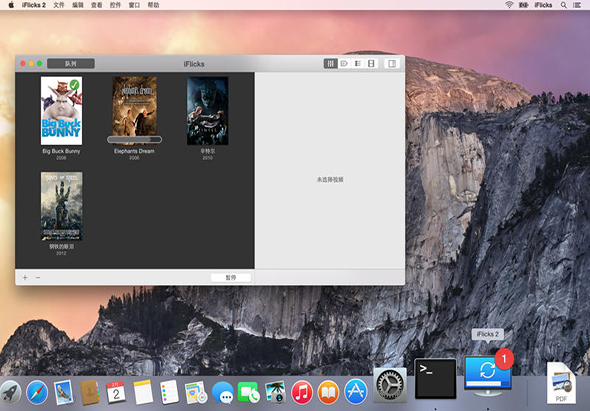Select the 钢铁的眼泪 movie poster
This screenshot has width=590, height=411.
coord(61,206)
